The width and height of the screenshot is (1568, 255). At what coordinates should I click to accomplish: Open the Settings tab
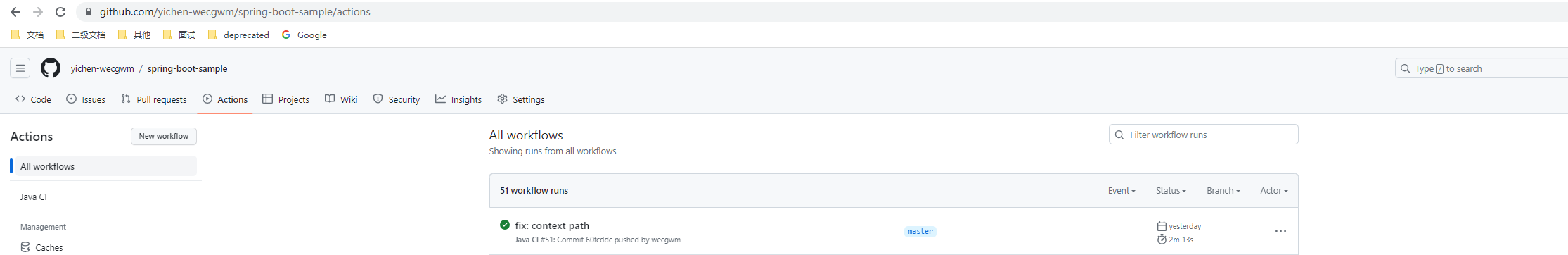point(521,99)
